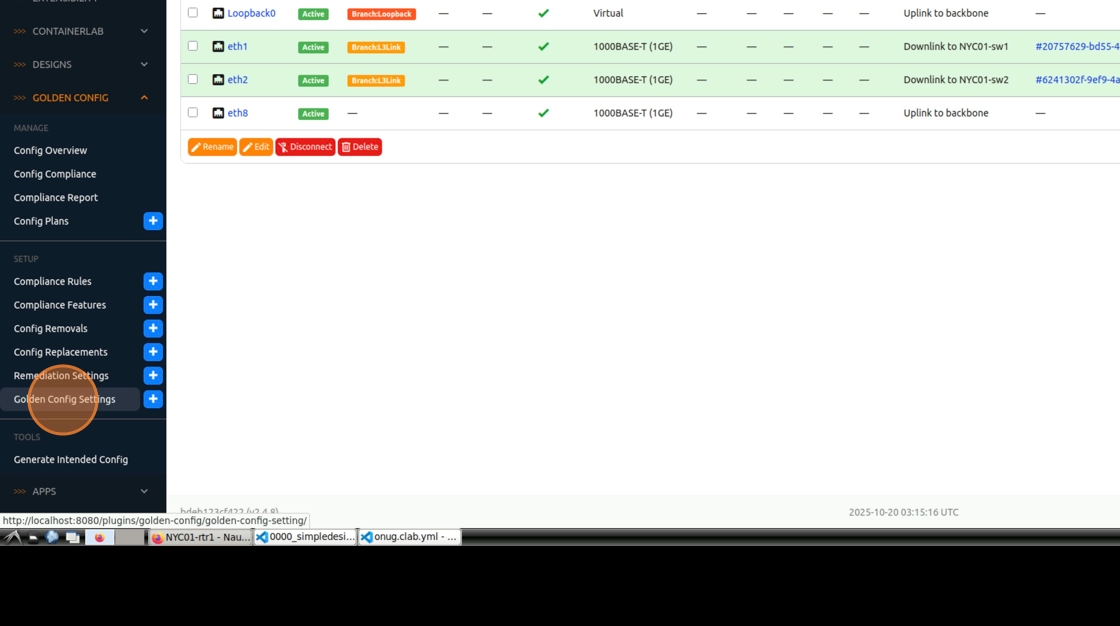Expand the DESIGNS sidebar section
The image size is (1120, 626).
[83, 64]
